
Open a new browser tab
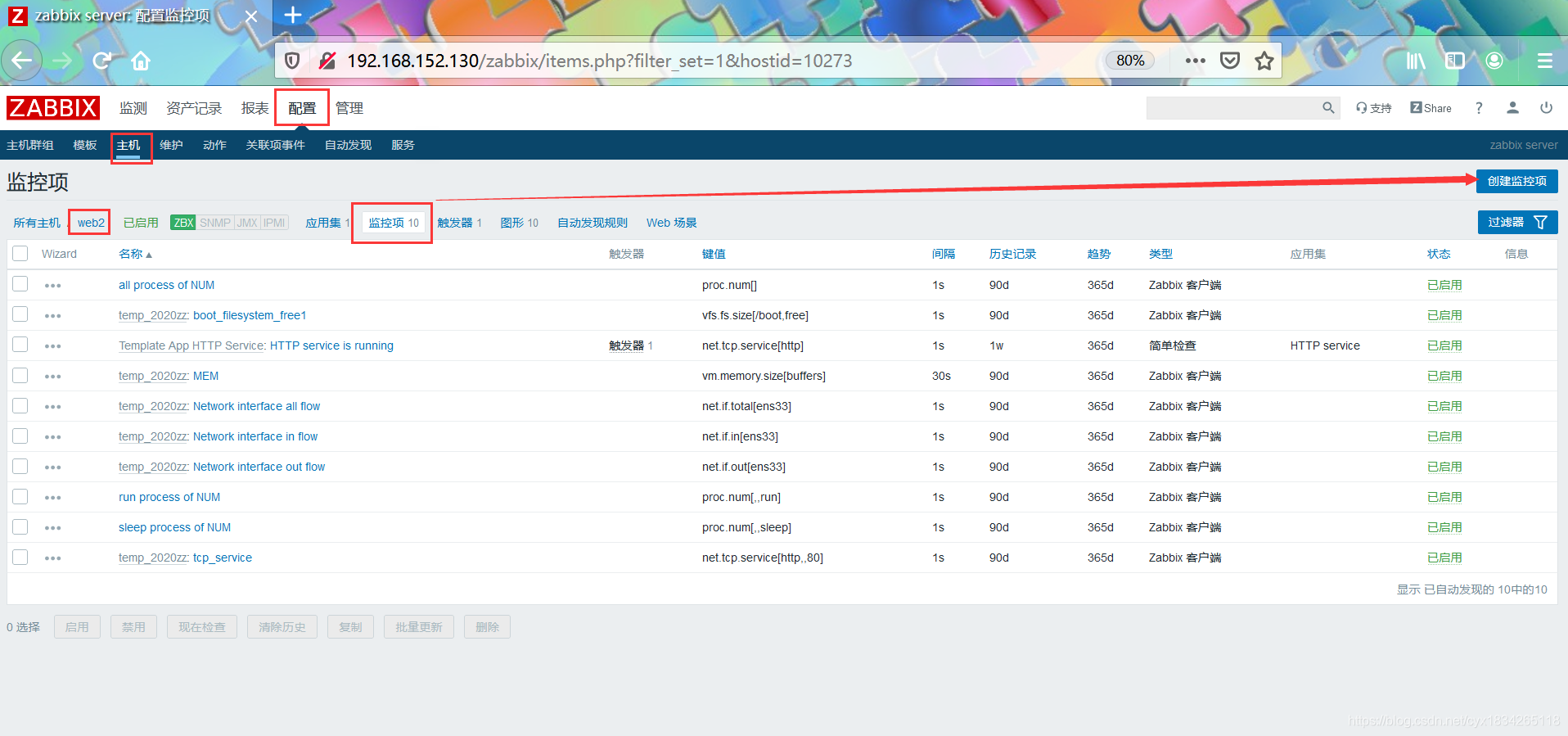click(x=292, y=15)
